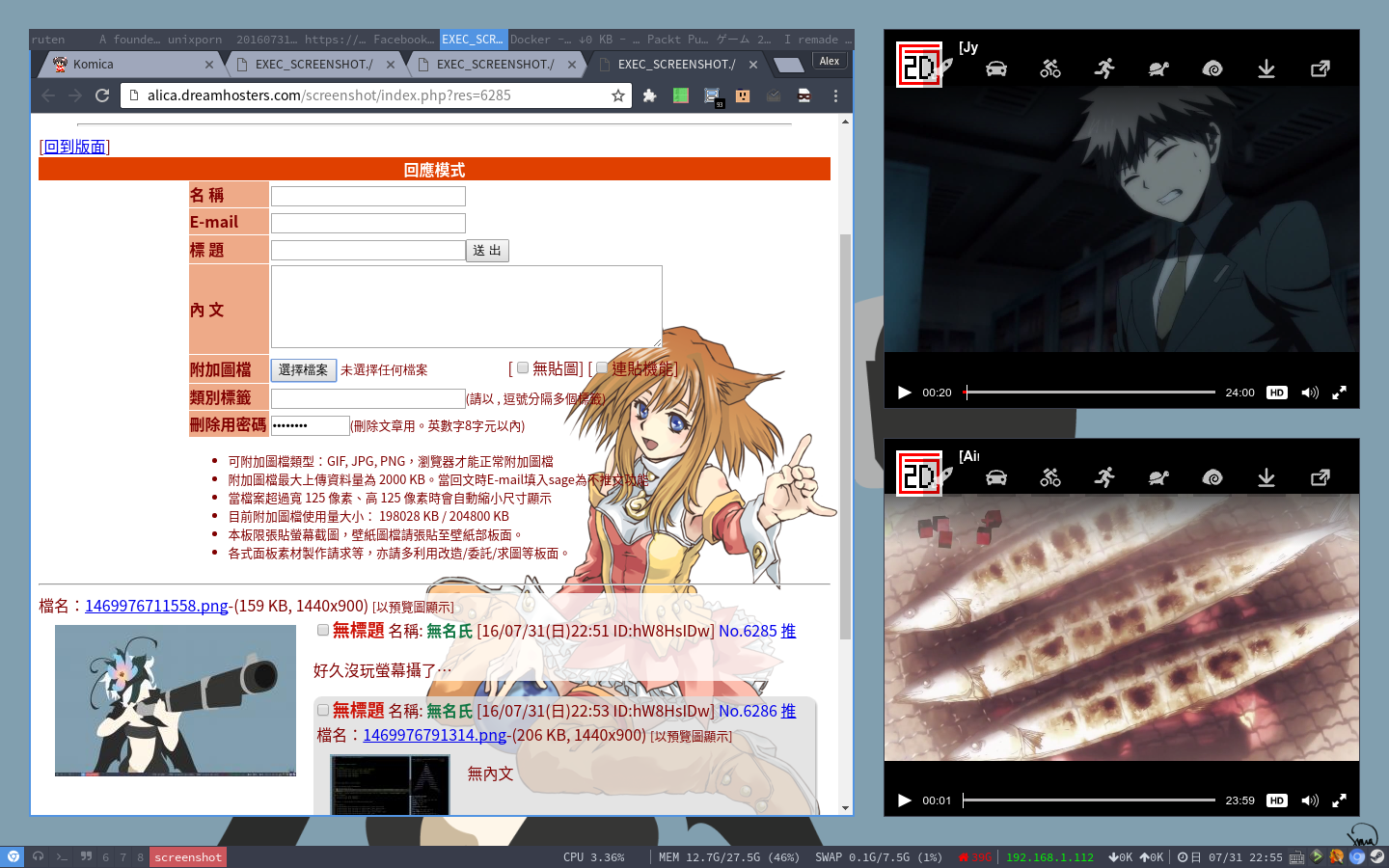Screen dimensions: 1389x868
Task: Bookmark this page with the star icon
Action: coord(618,95)
